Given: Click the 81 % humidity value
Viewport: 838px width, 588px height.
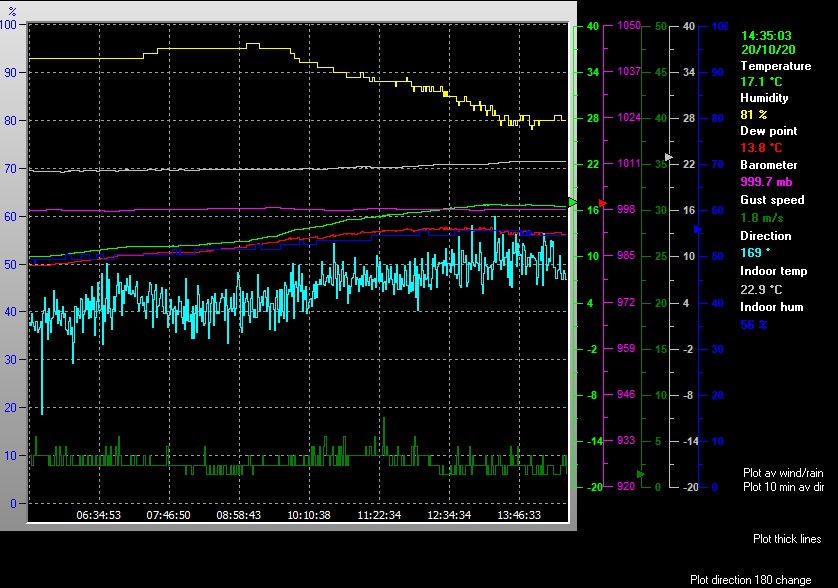Looking at the screenshot, I should (x=754, y=114).
